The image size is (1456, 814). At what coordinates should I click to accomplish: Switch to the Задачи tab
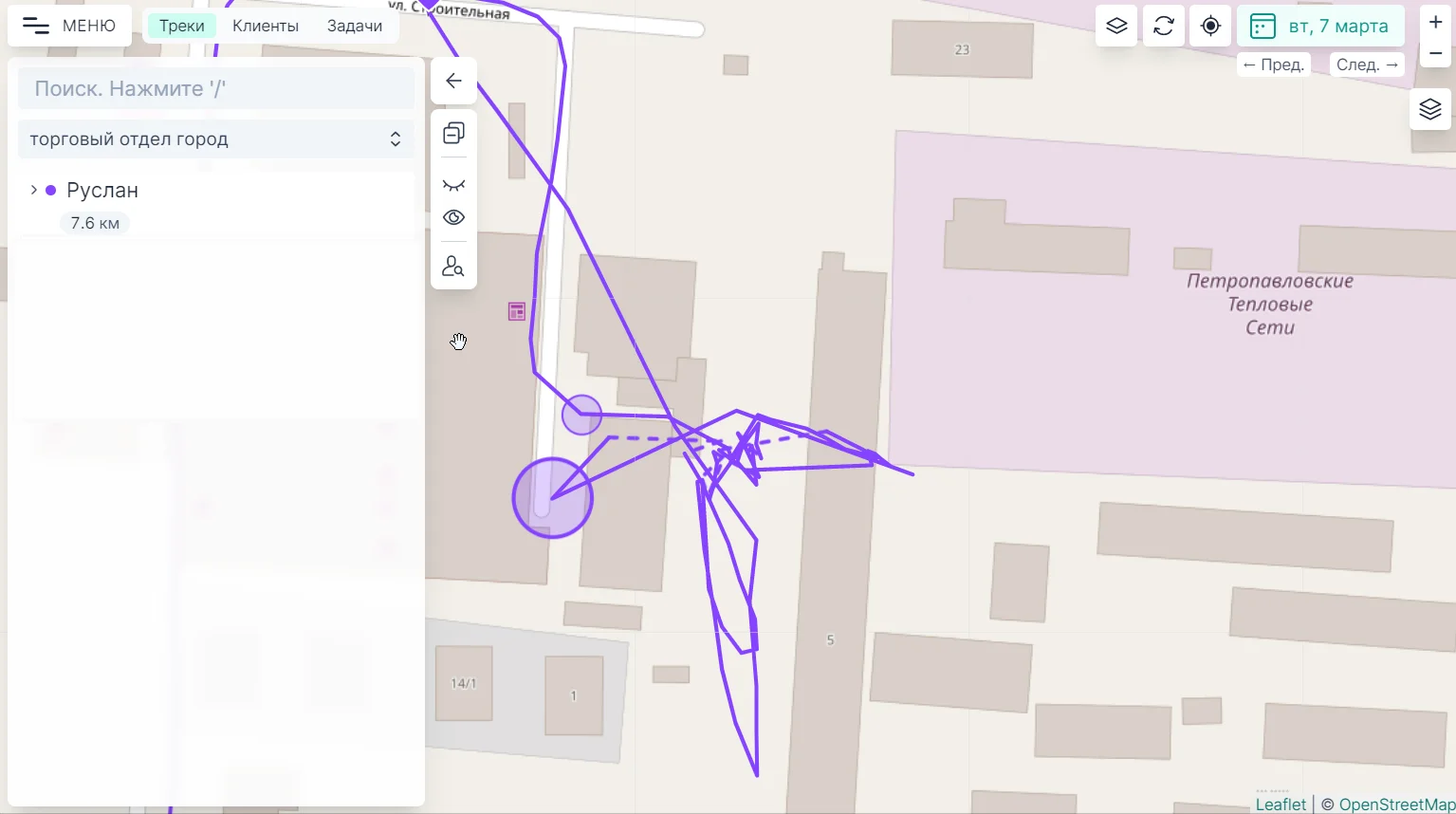(355, 26)
